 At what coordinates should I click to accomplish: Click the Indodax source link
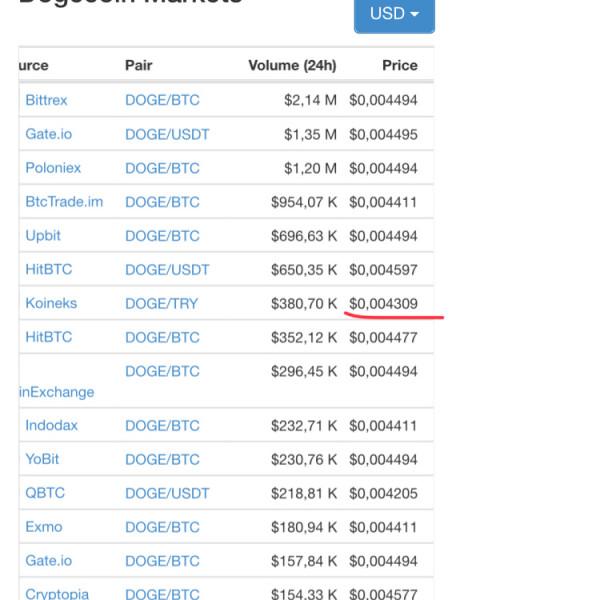51,425
